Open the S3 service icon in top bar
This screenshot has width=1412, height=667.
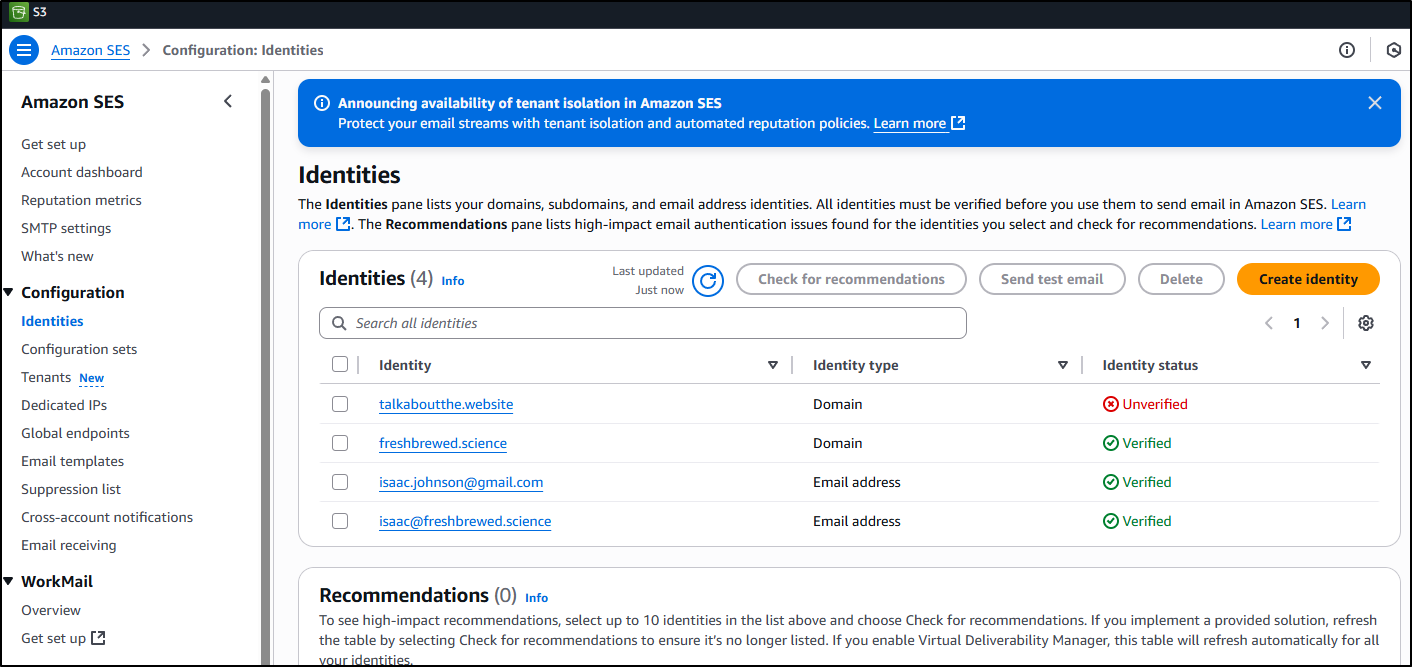[x=18, y=12]
